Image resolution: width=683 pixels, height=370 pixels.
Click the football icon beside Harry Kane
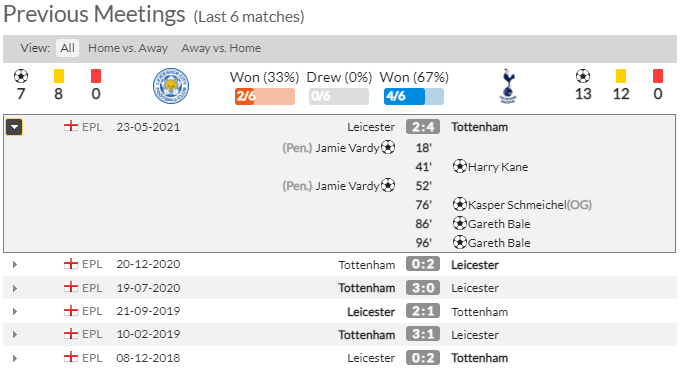[460, 166]
